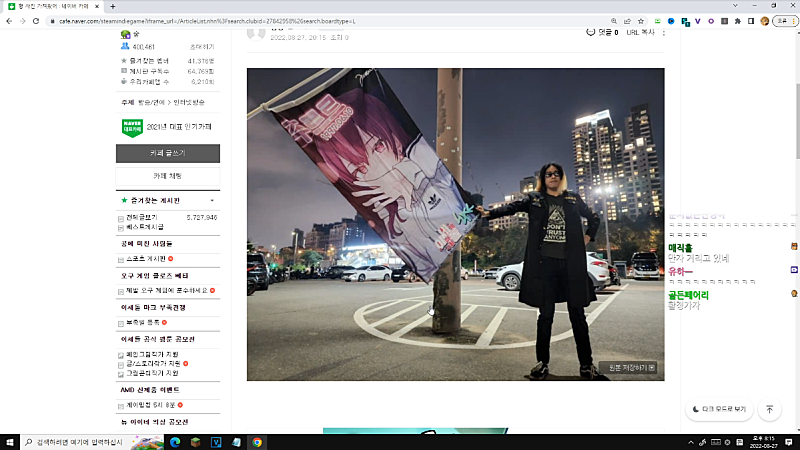Open the comments speech bubble icon
This screenshot has height=450, width=800.
click(591, 32)
